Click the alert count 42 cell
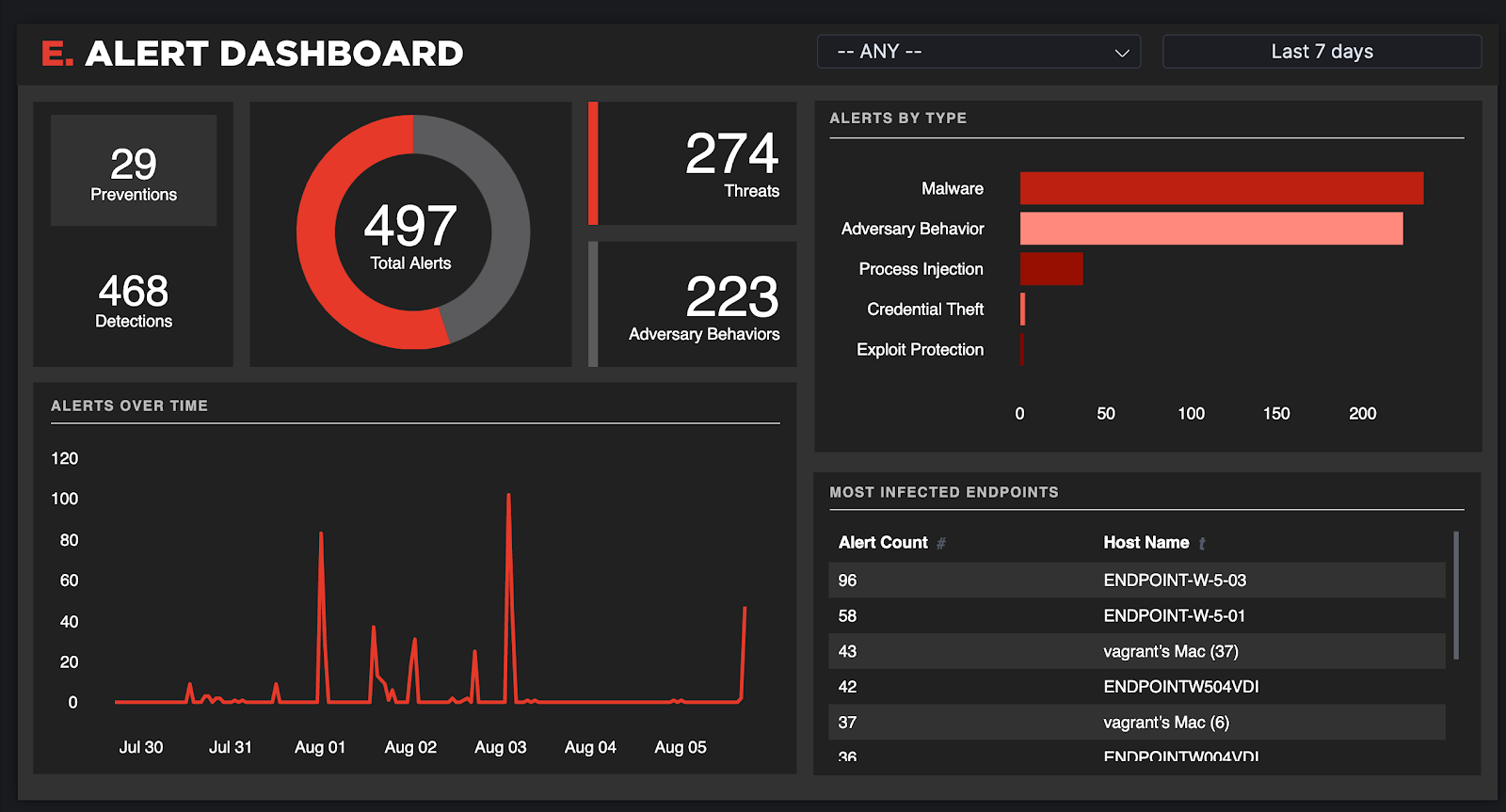The width and height of the screenshot is (1506, 812). (848, 687)
